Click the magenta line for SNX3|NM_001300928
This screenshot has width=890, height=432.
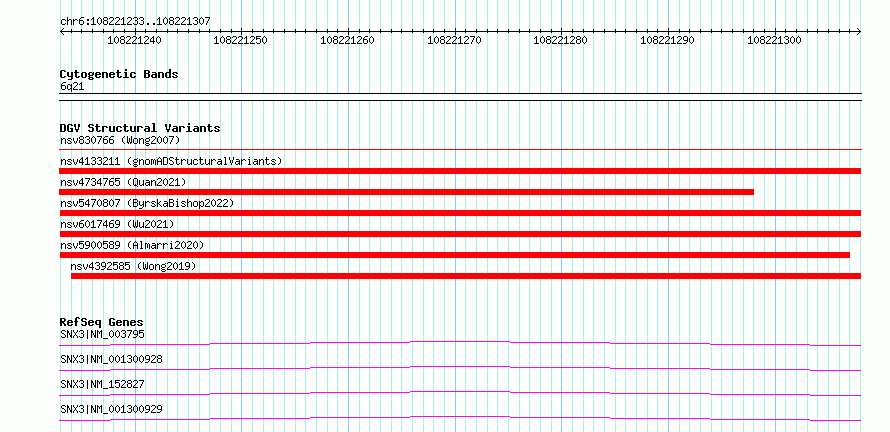(x=460, y=368)
